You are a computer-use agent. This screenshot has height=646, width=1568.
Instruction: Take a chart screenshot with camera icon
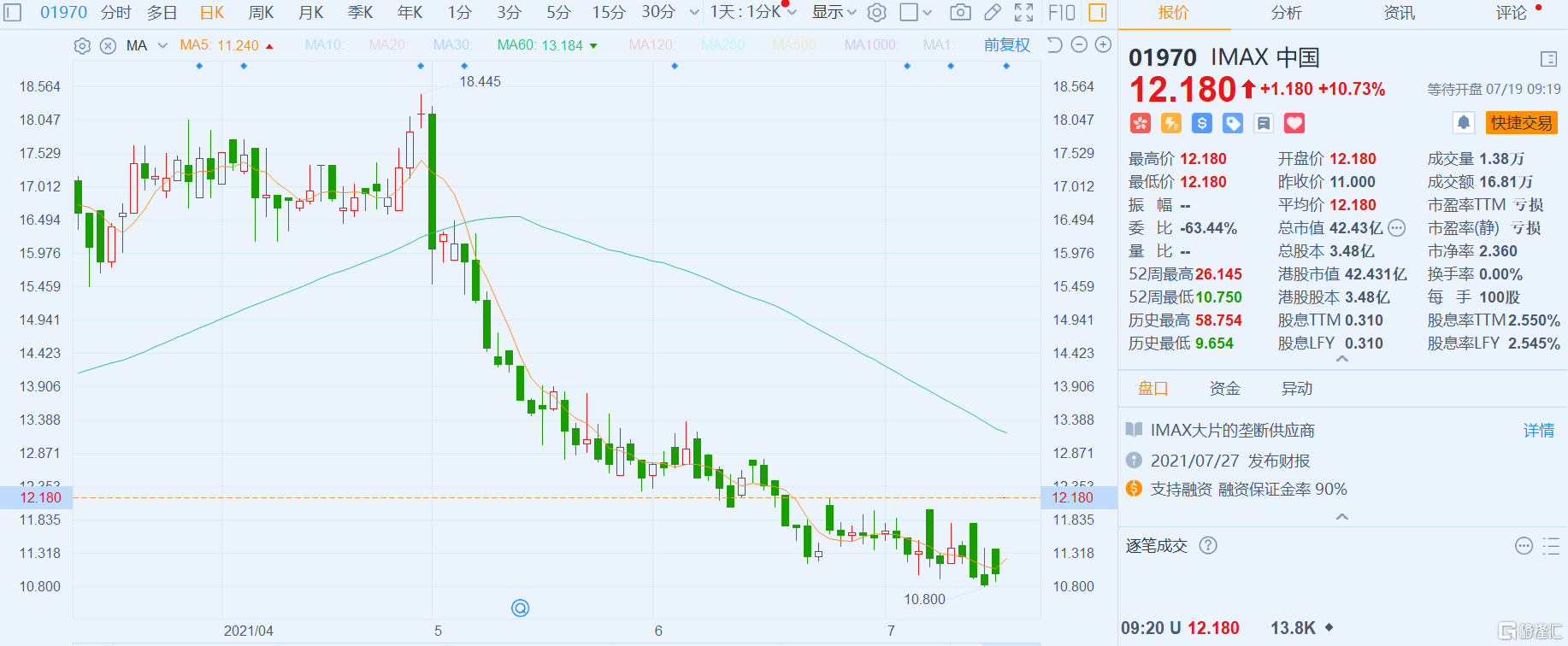960,12
